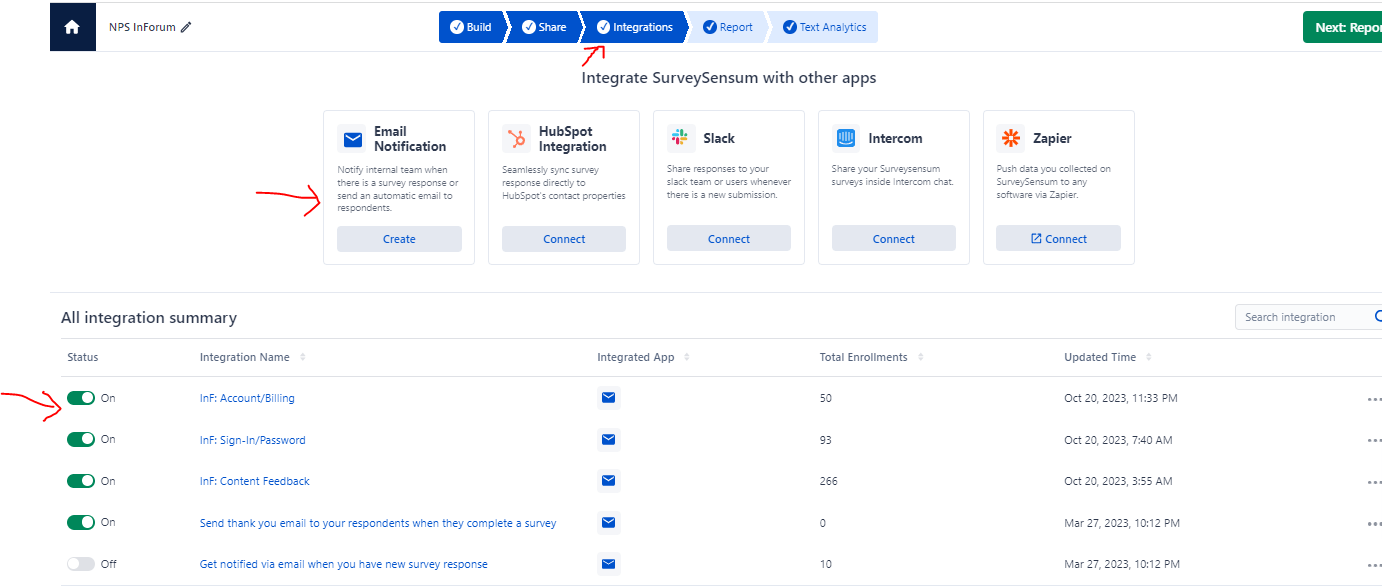
Task: Click the email icon beside InF: Content Feedback
Action: (609, 481)
